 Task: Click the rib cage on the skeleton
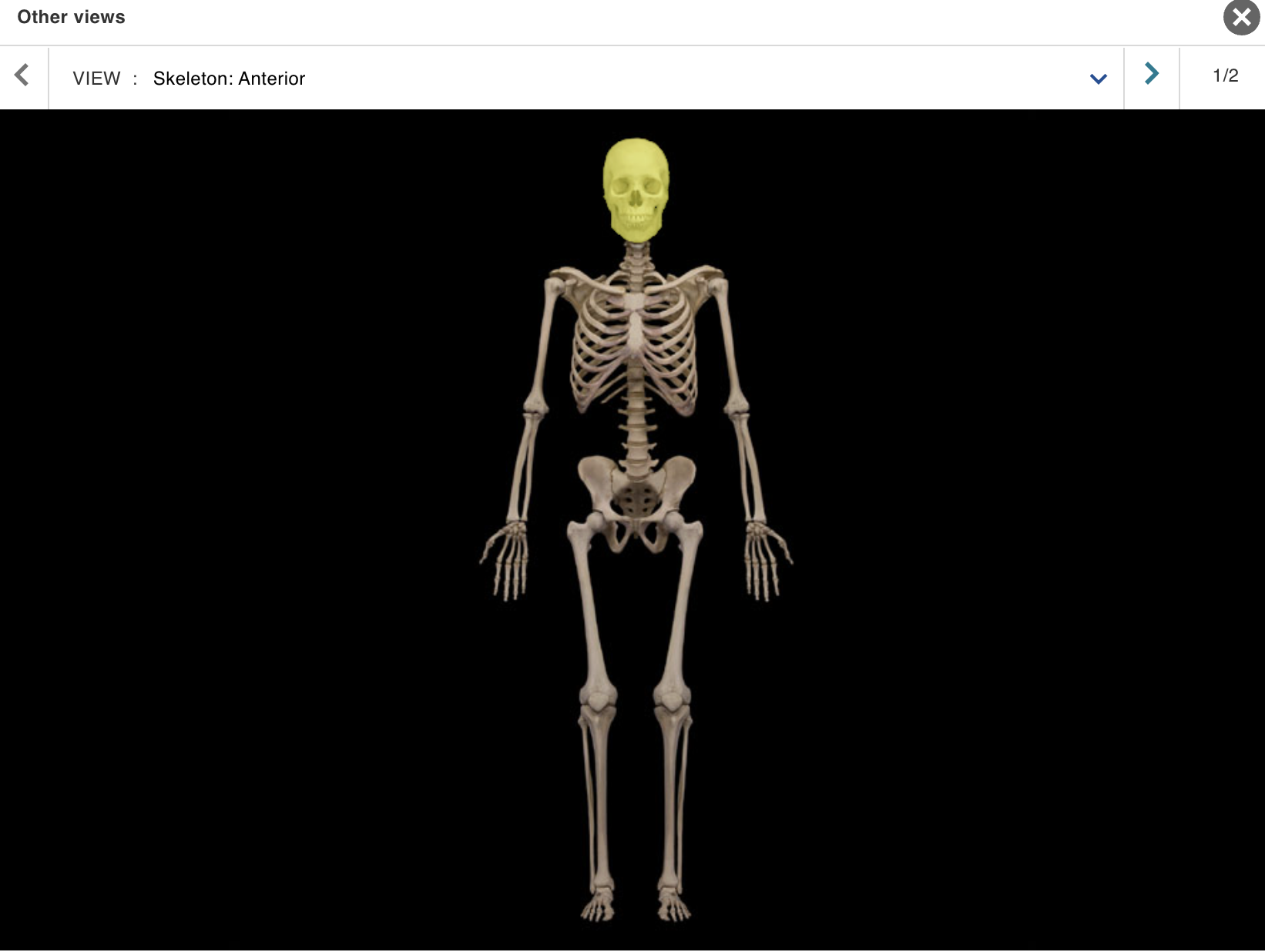pyautogui.click(x=634, y=347)
